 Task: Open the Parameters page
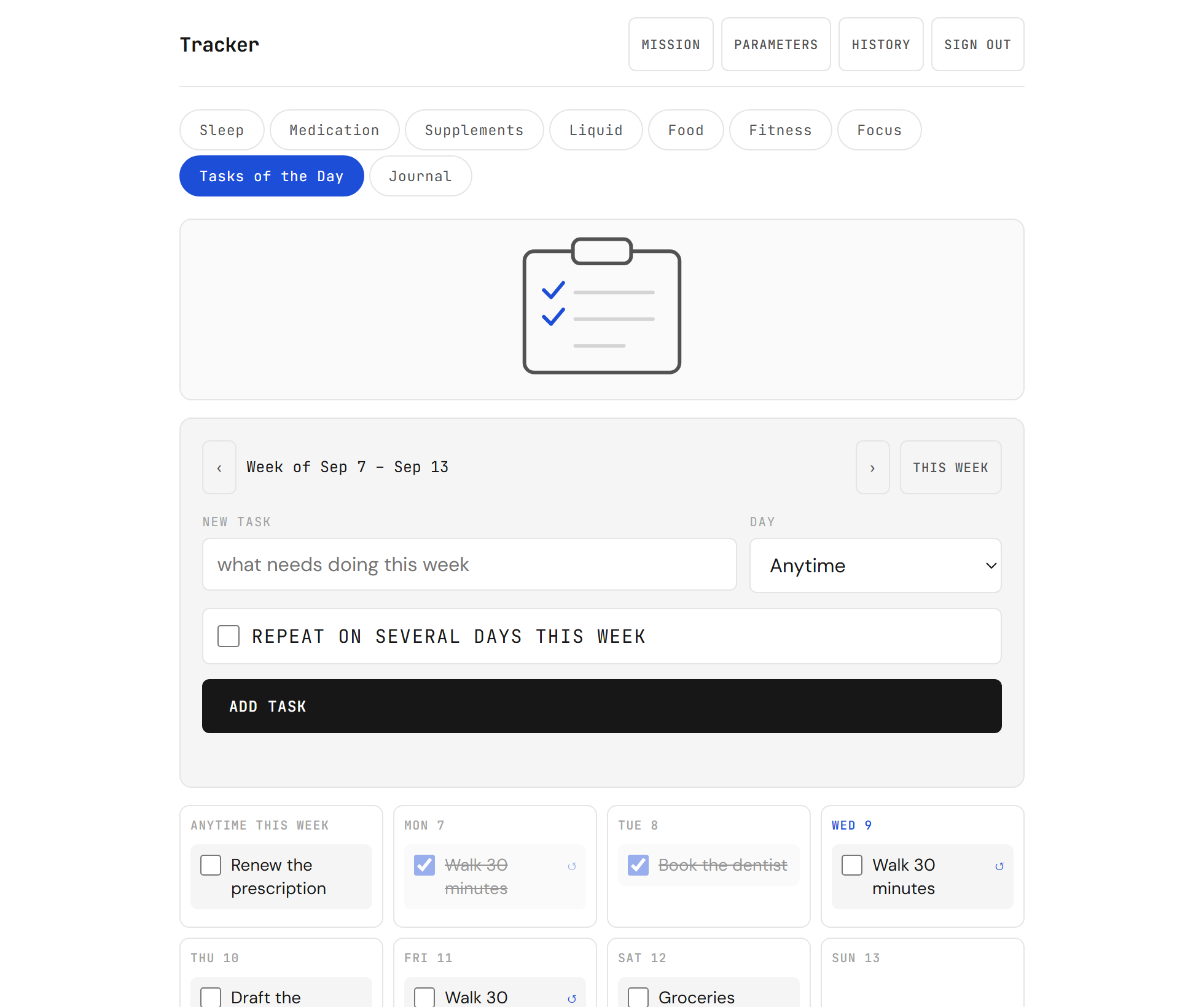click(x=776, y=44)
